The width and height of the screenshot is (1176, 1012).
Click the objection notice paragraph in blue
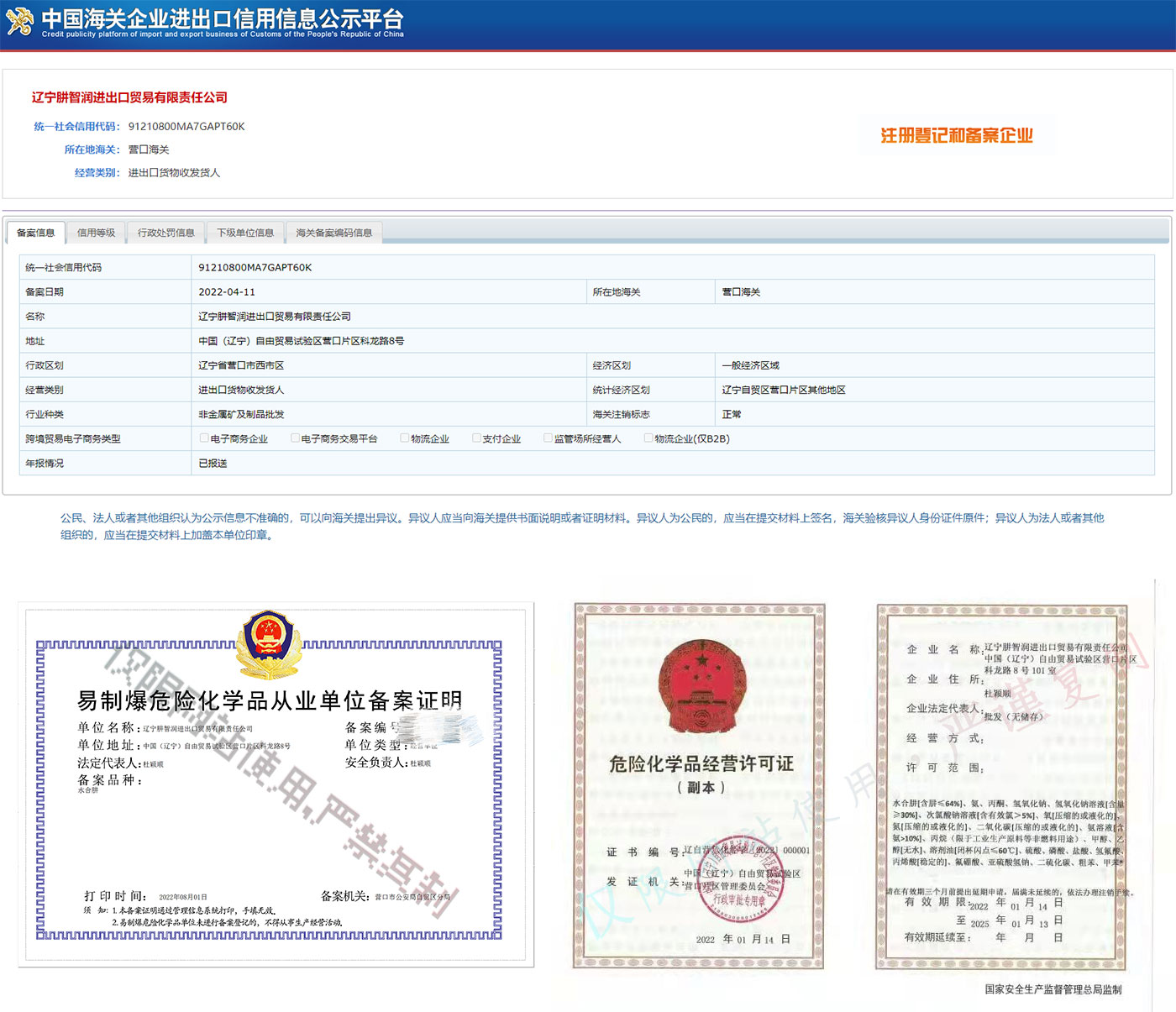[582, 527]
